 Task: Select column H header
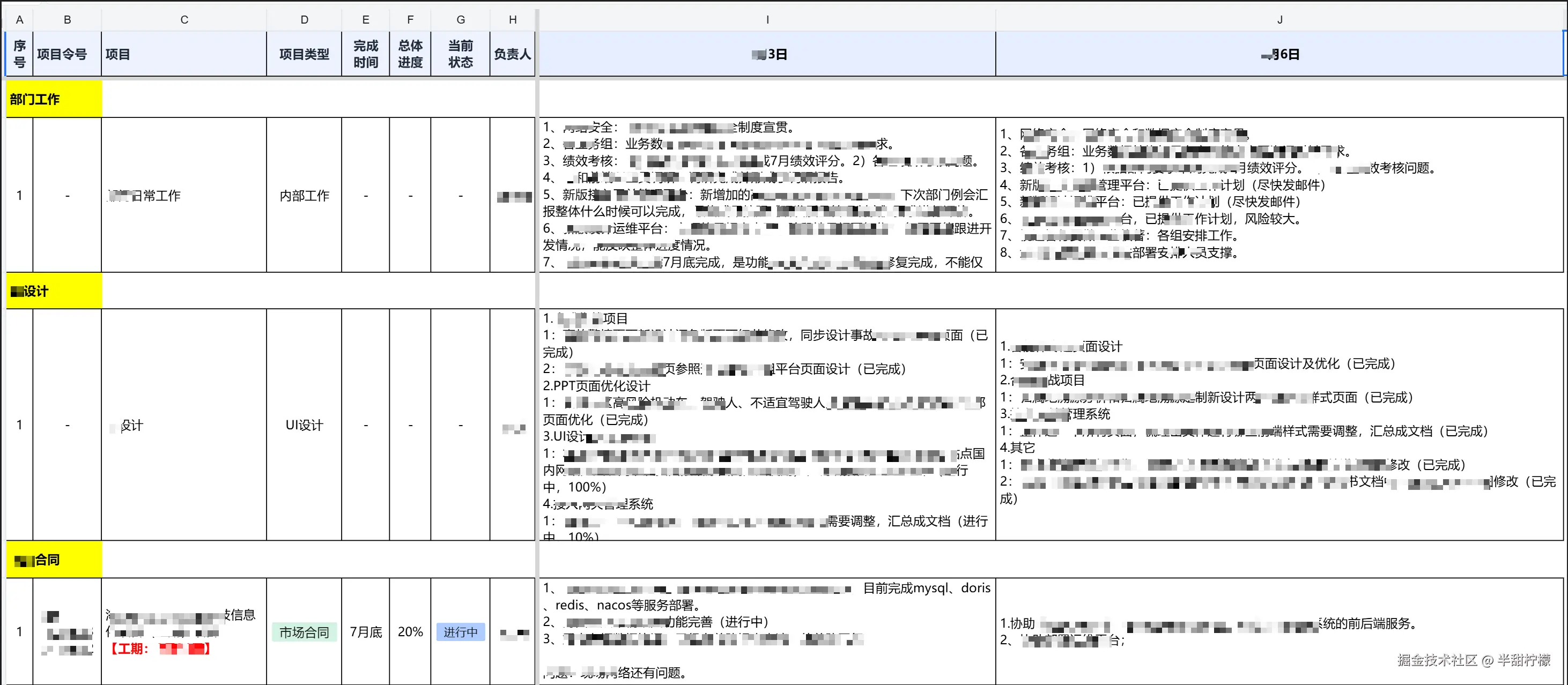pyautogui.click(x=513, y=19)
